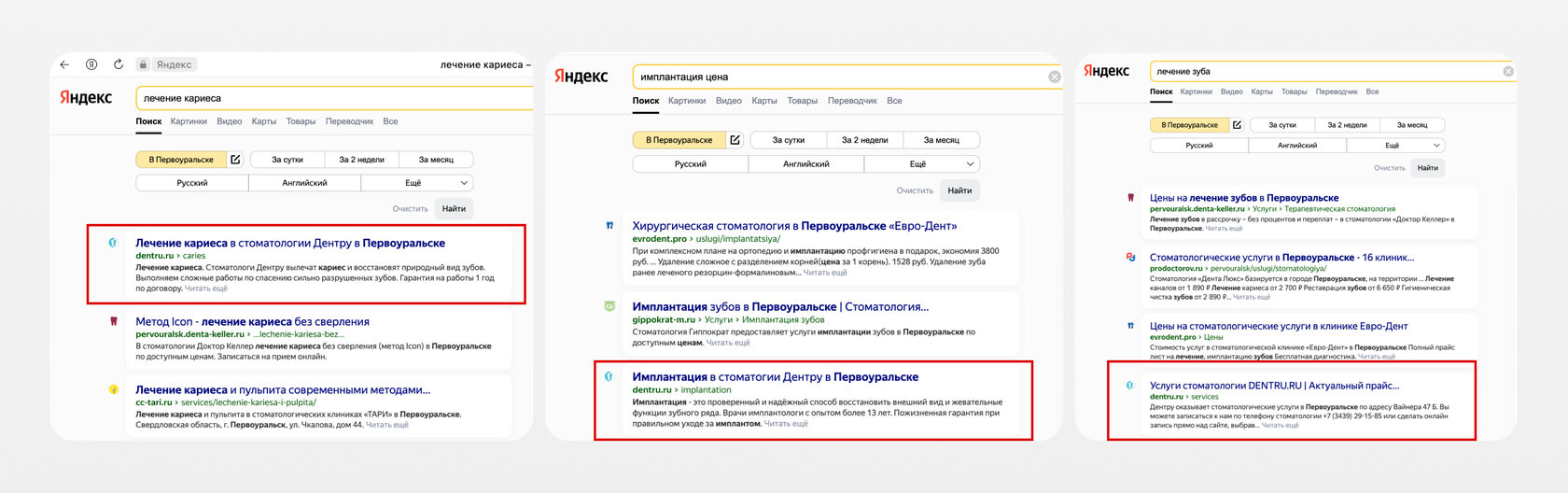The image size is (1568, 493).
Task: Expand Читать ещё under gippokrat-m.ru snippet
Action: [x=728, y=343]
